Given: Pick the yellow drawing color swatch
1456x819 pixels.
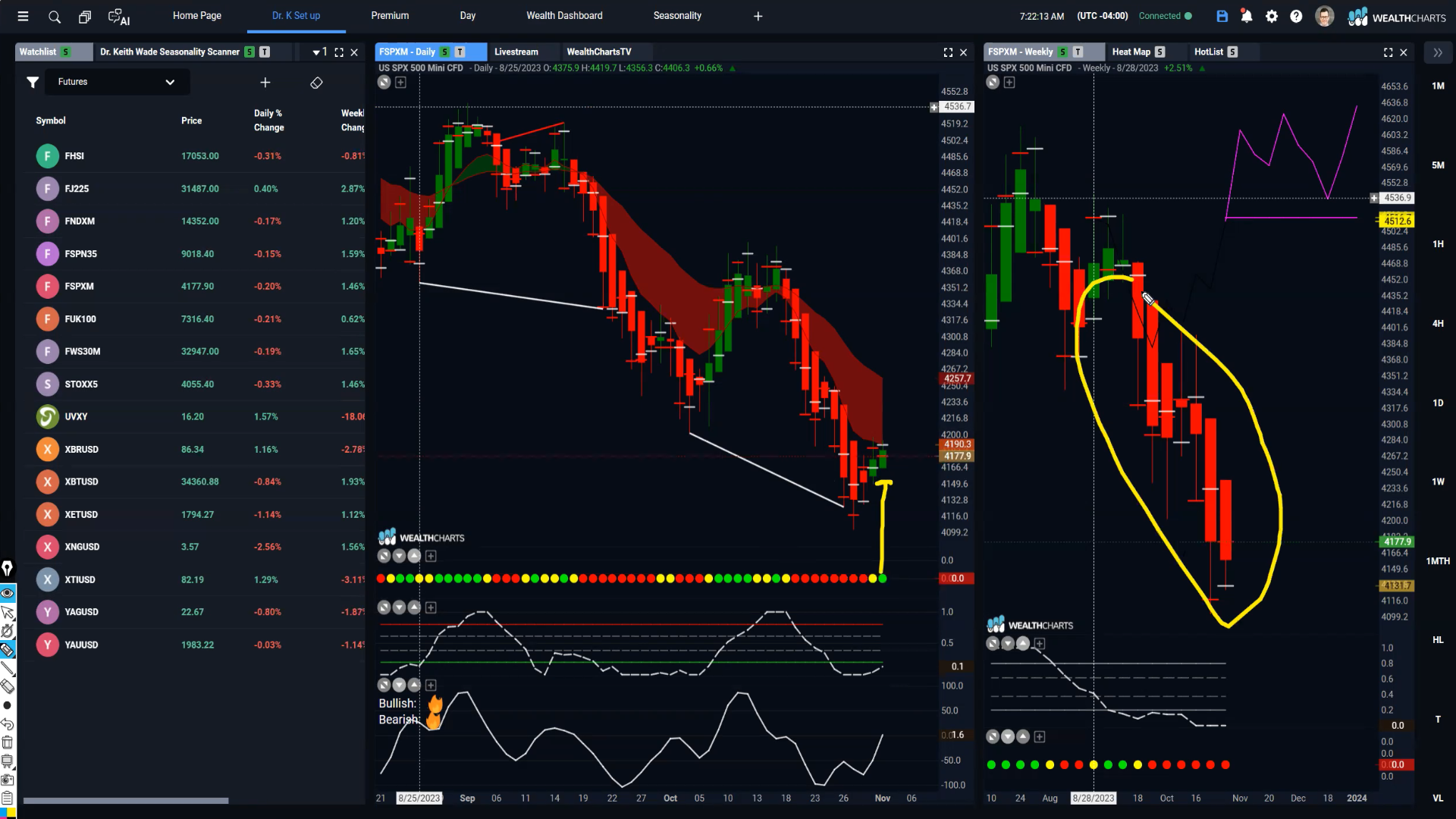Looking at the screenshot, I should pyautogui.click(x=11, y=813).
